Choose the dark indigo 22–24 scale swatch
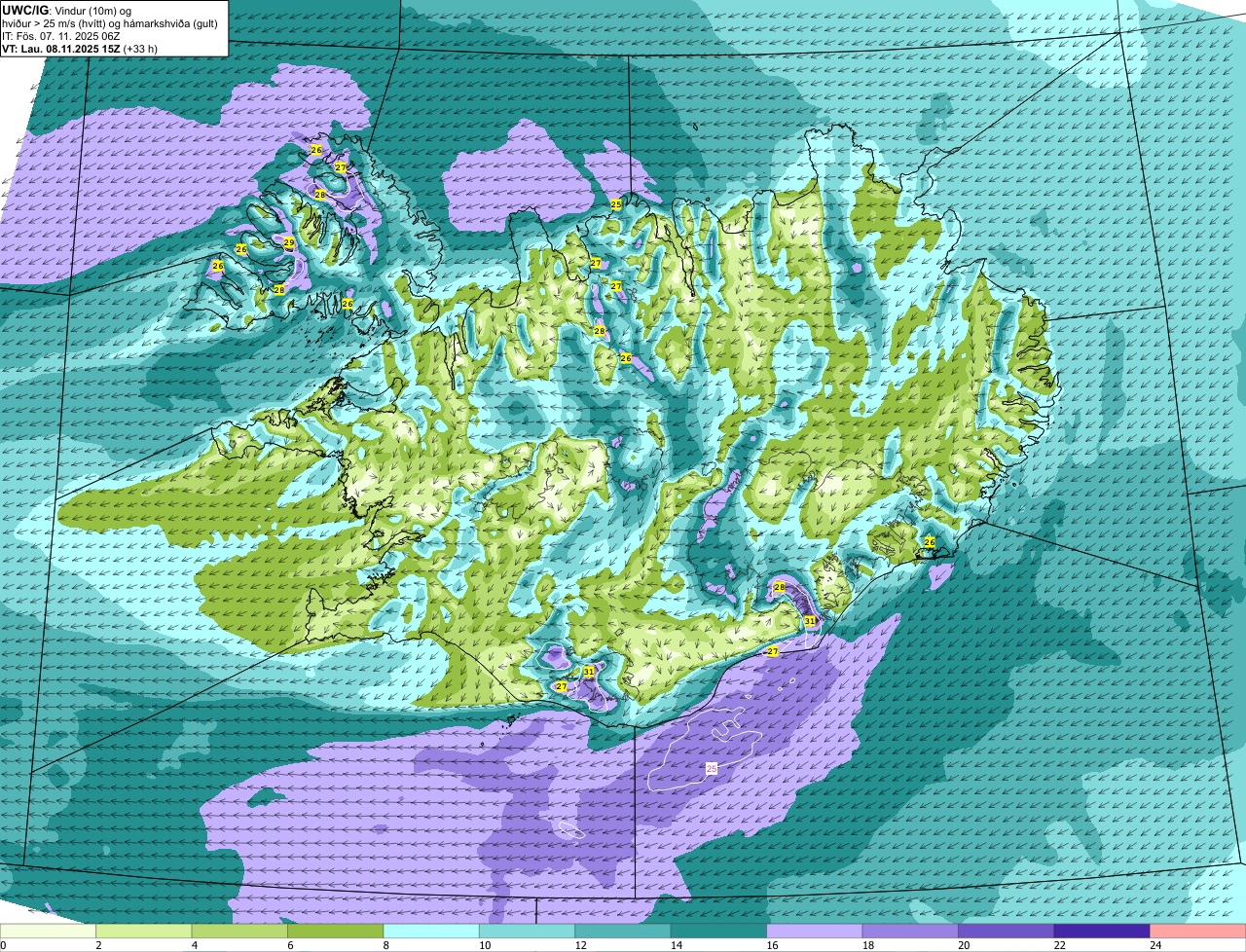The width and height of the screenshot is (1246, 952). tap(1103, 932)
